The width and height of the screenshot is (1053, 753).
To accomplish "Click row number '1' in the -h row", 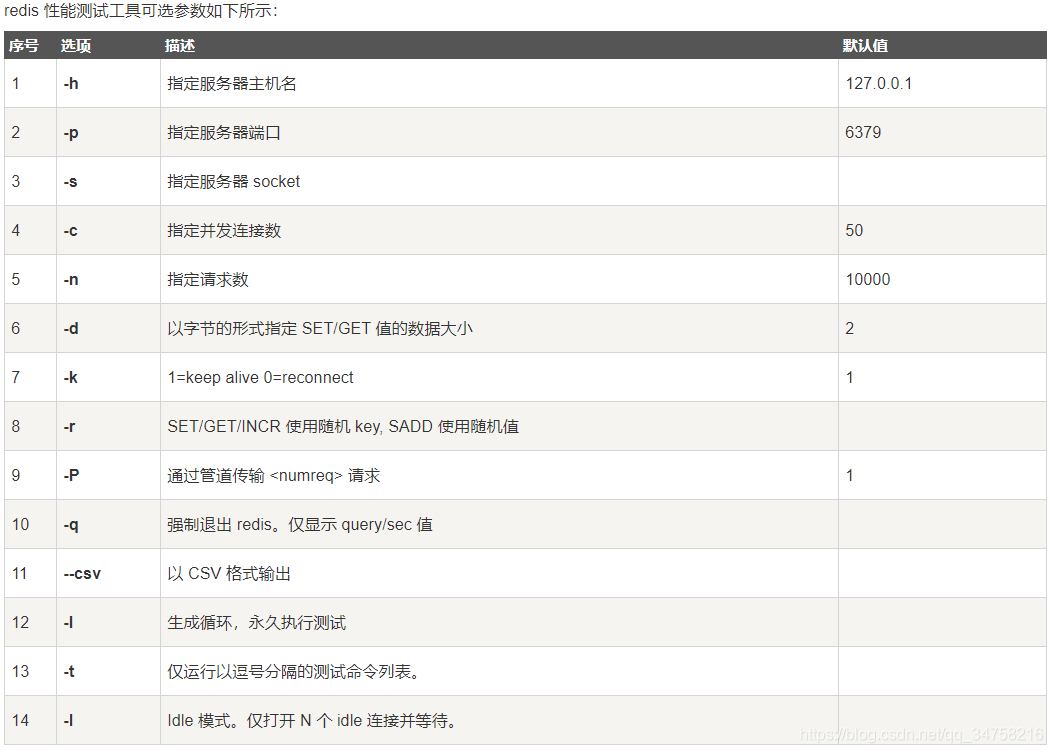I will coord(15,83).
